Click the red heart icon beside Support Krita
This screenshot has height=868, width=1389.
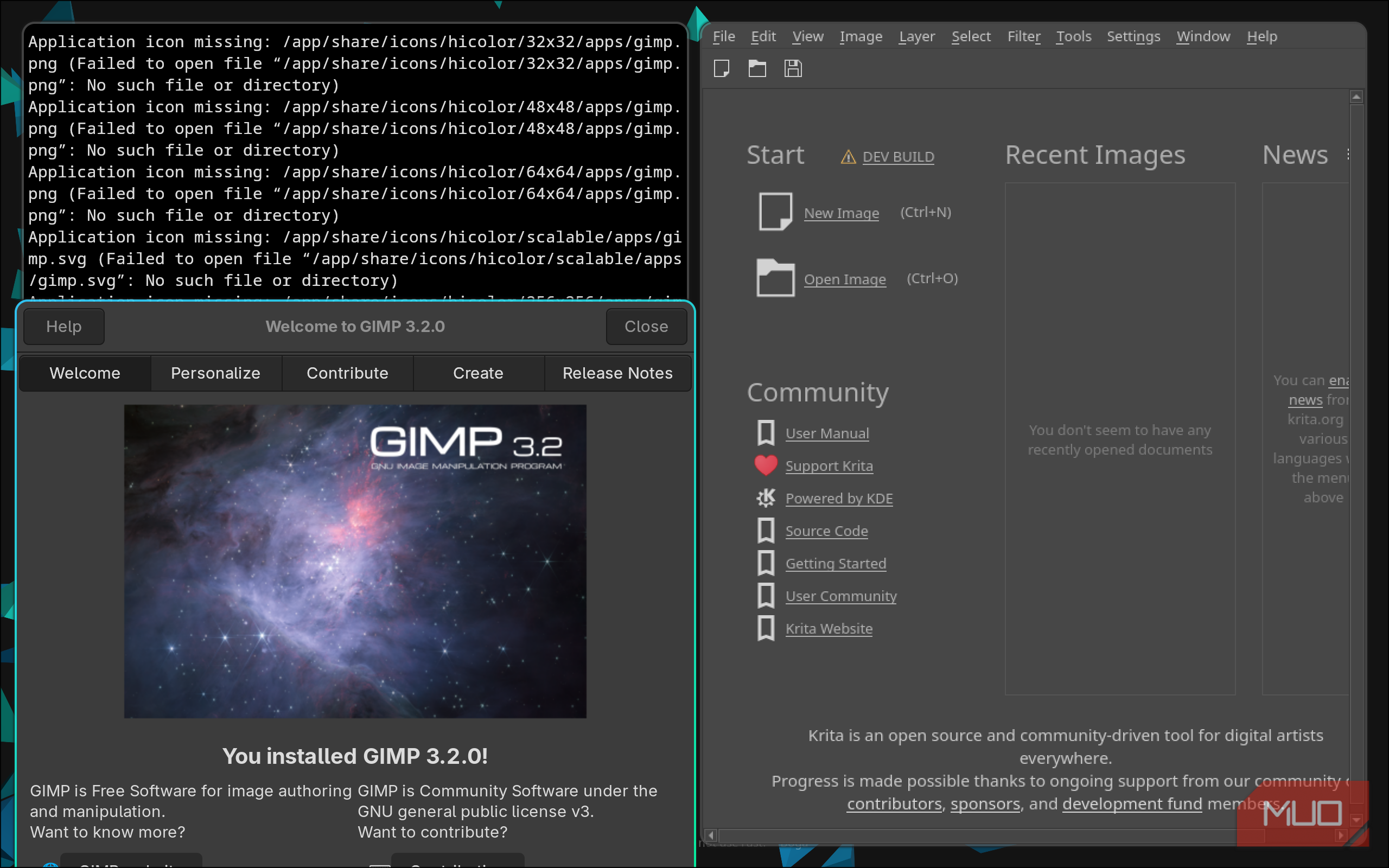point(766,465)
